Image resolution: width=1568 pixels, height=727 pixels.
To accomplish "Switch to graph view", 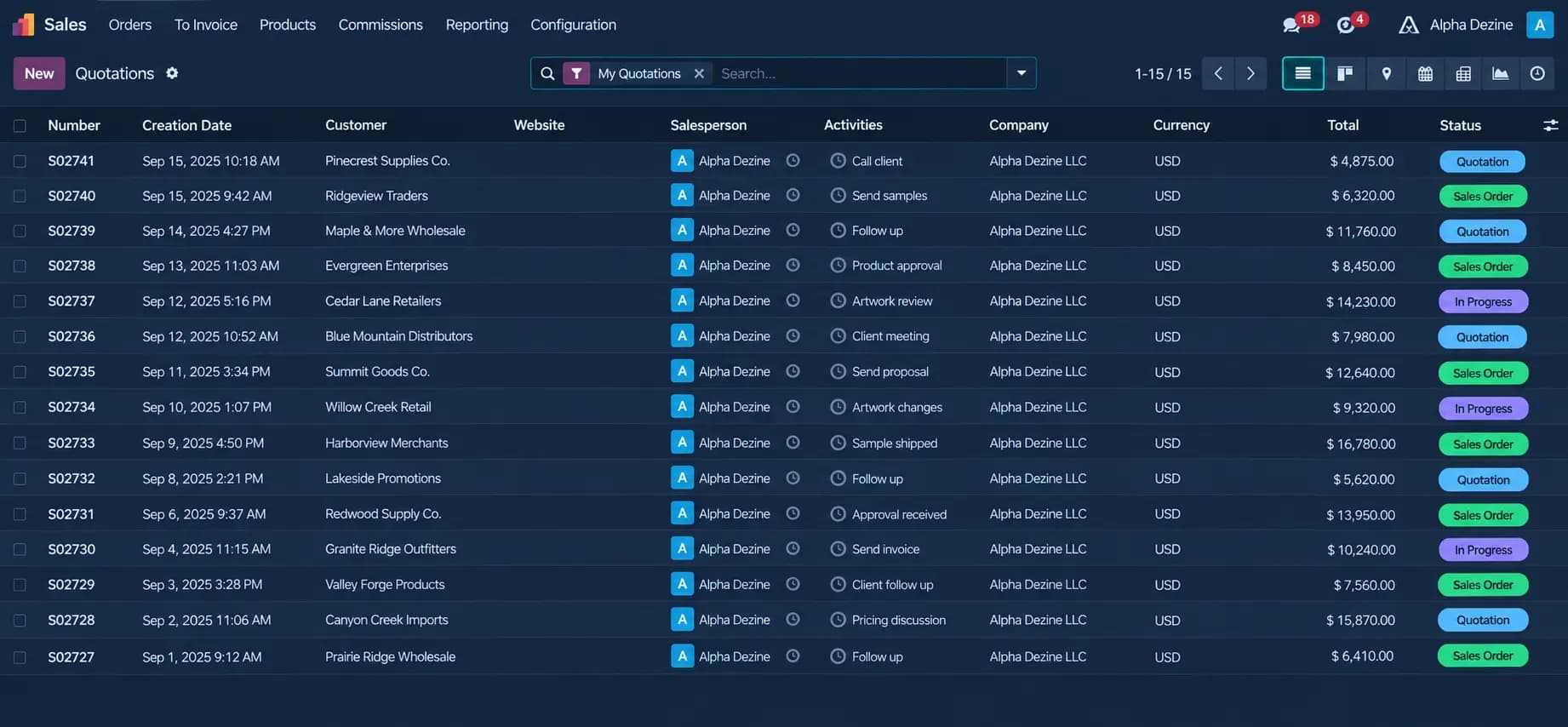I will coord(1501,73).
